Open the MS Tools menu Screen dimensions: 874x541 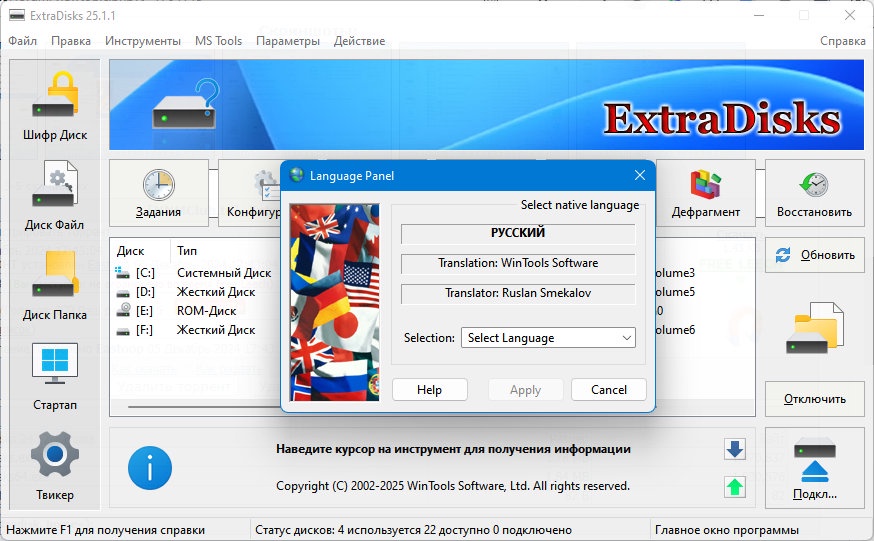coord(218,41)
